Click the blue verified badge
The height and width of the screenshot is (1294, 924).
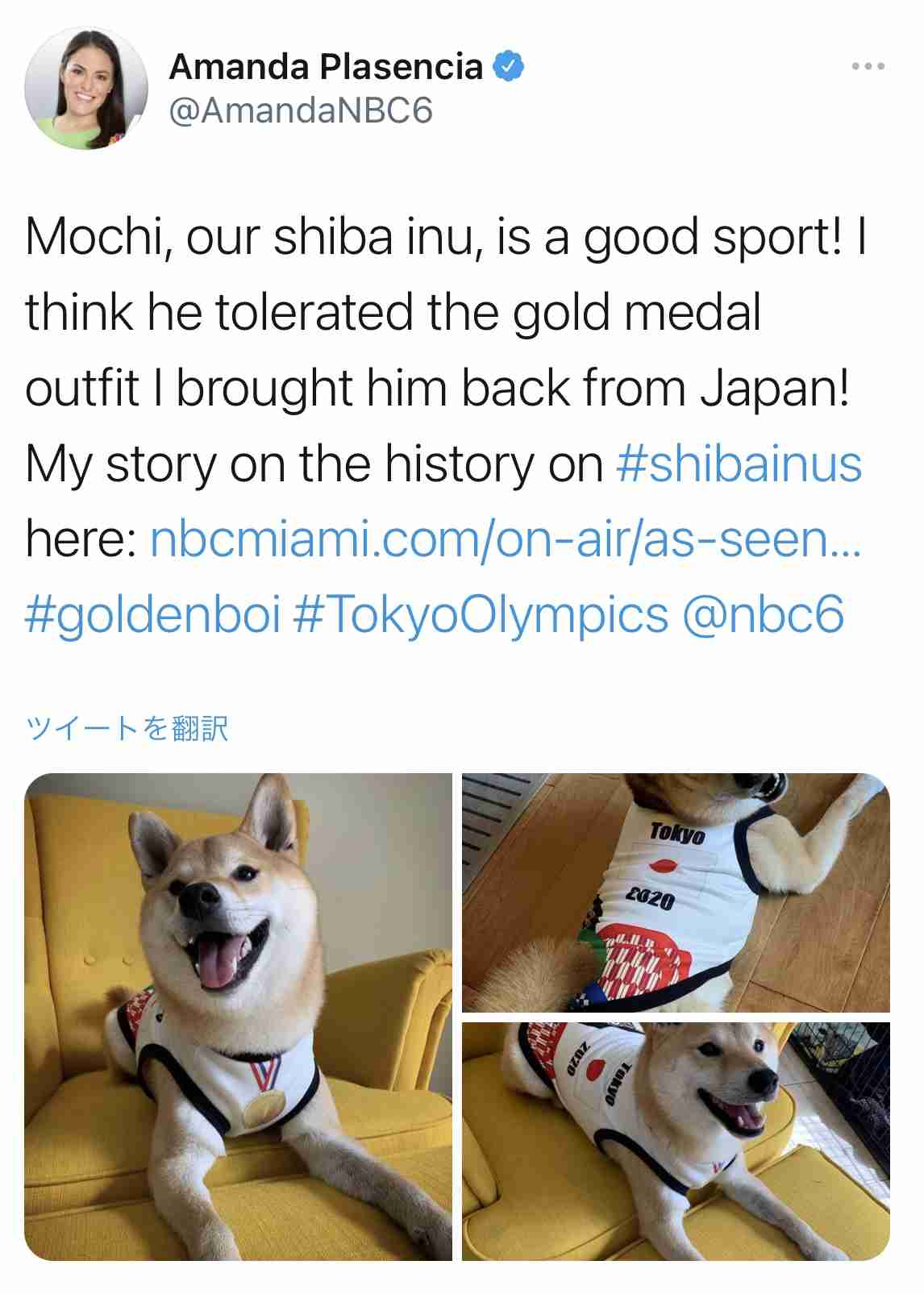(508, 66)
